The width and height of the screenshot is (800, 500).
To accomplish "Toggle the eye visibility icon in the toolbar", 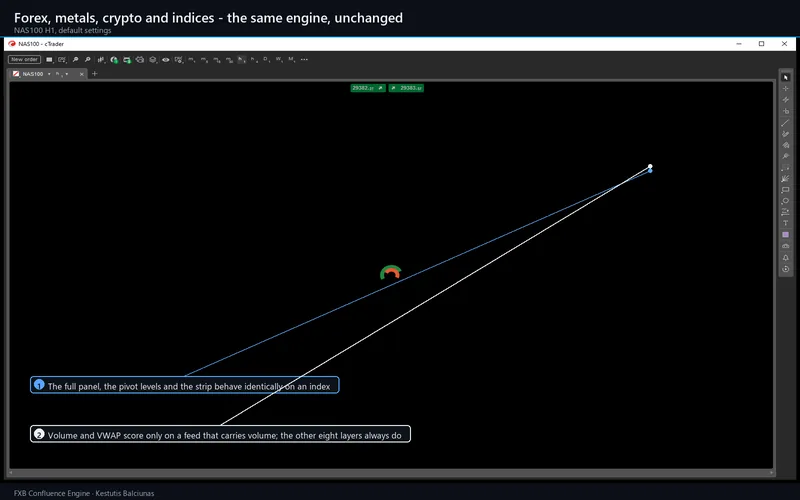I will [x=166, y=60].
